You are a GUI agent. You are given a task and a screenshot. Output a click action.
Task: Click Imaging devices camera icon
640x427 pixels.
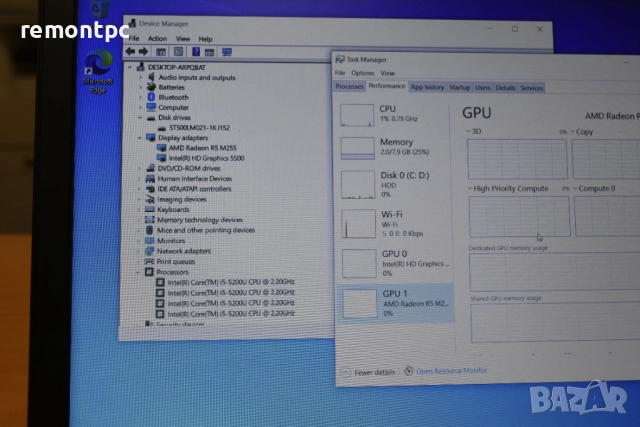click(150, 199)
